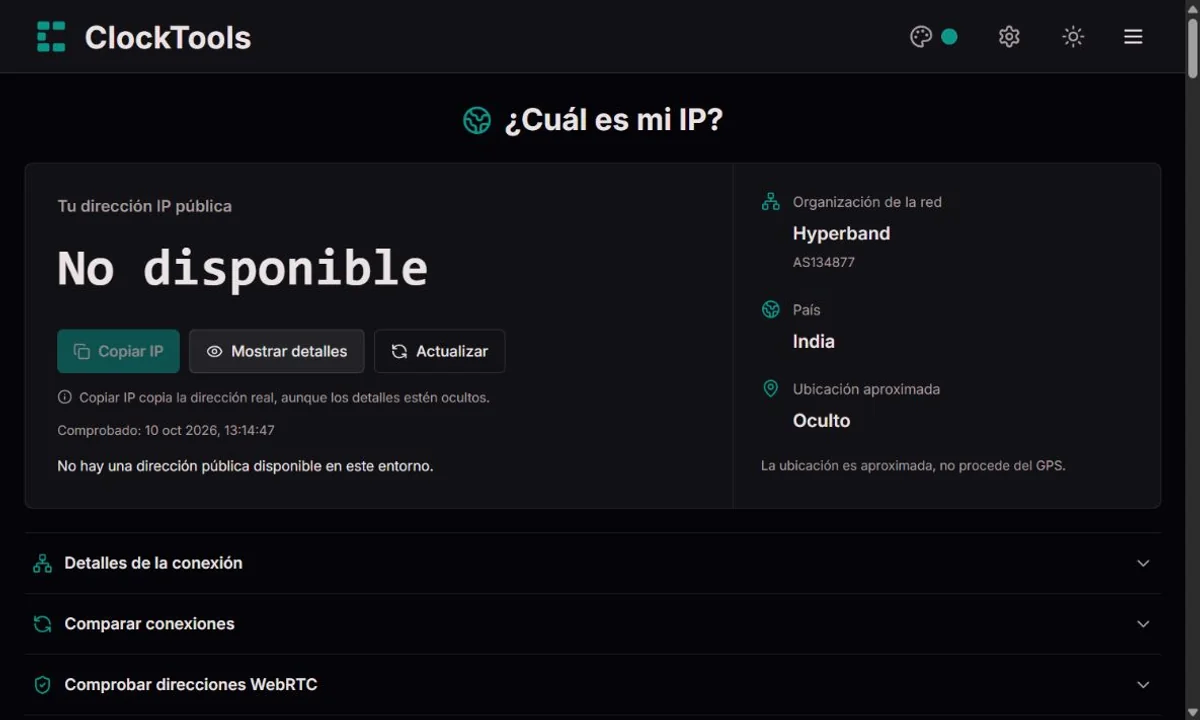Viewport: 1200px width, 720px height.
Task: Click the shield icon of the WebRTC section
Action: (x=42, y=685)
